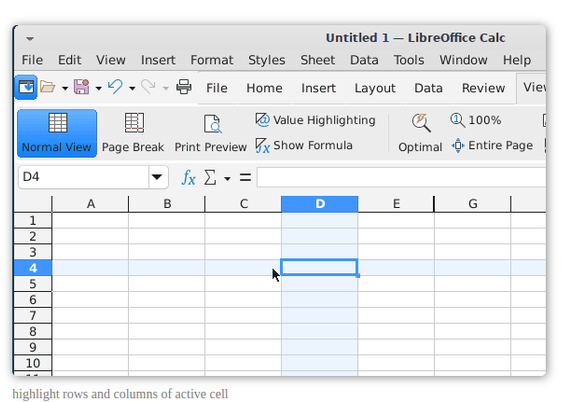Open the Function Wizard fx icon
The width and height of the screenshot is (573, 402).
click(188, 178)
